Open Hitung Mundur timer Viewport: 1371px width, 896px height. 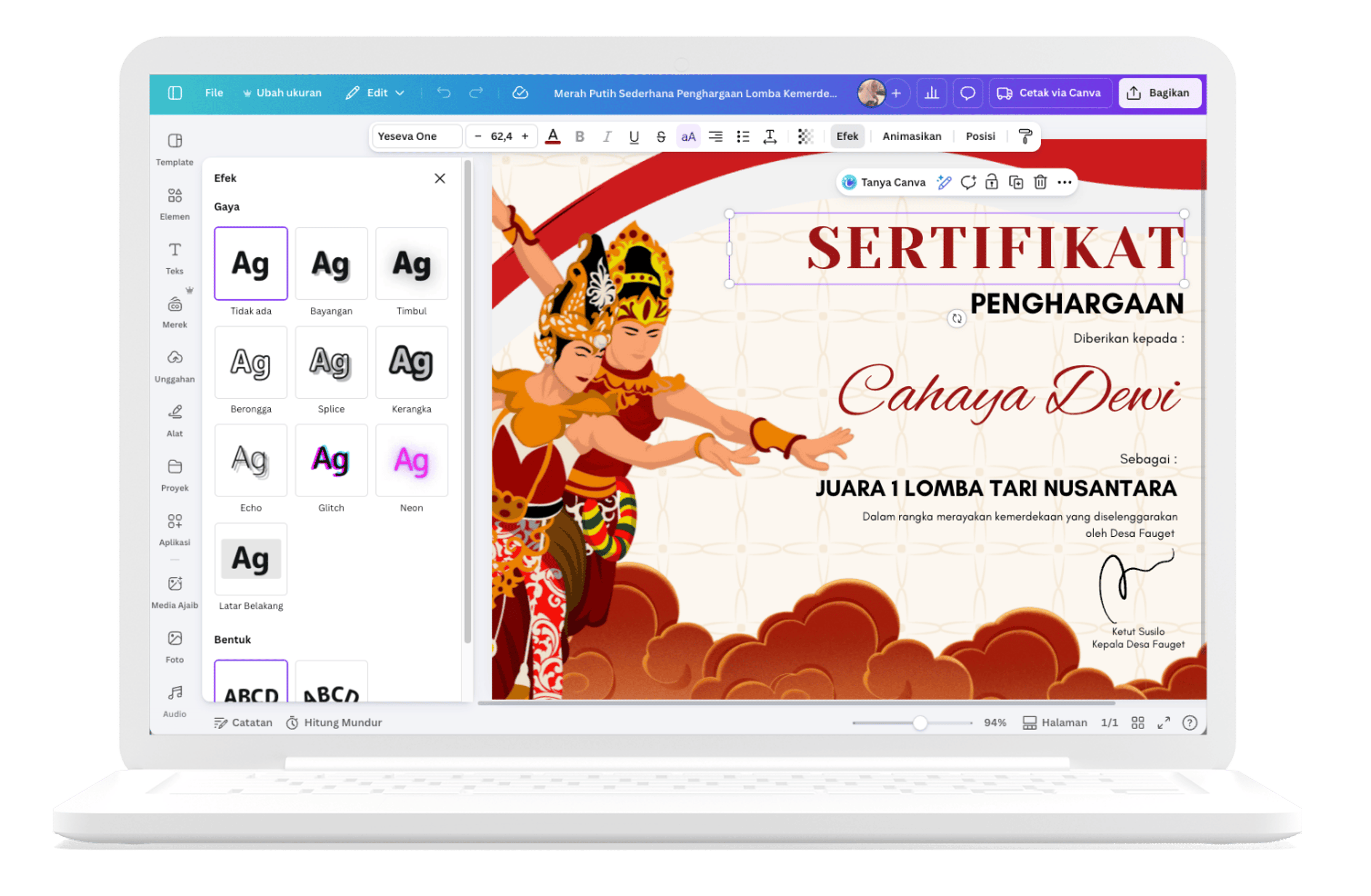coord(334,722)
